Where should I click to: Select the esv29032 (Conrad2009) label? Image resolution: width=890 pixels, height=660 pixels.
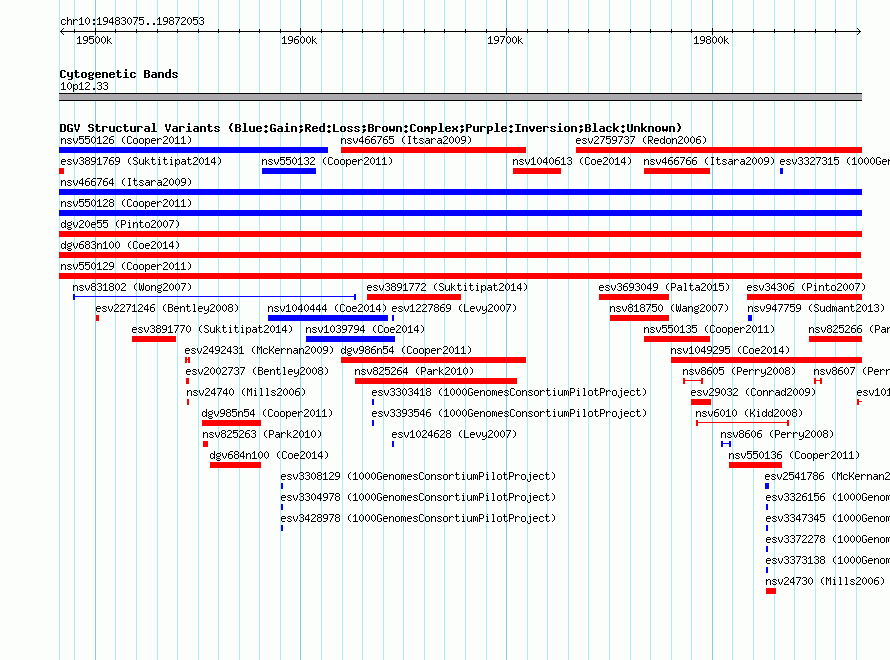pos(753,392)
